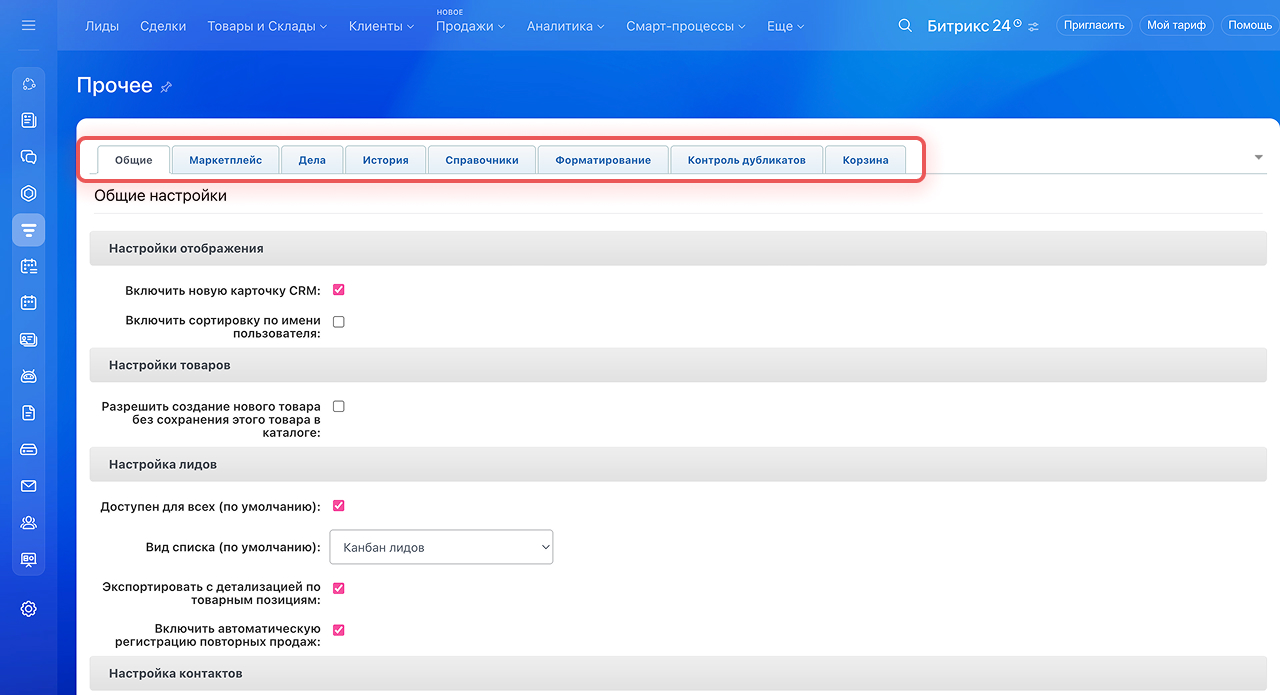Open the CRM funnel icon in sidebar

[x=28, y=230]
